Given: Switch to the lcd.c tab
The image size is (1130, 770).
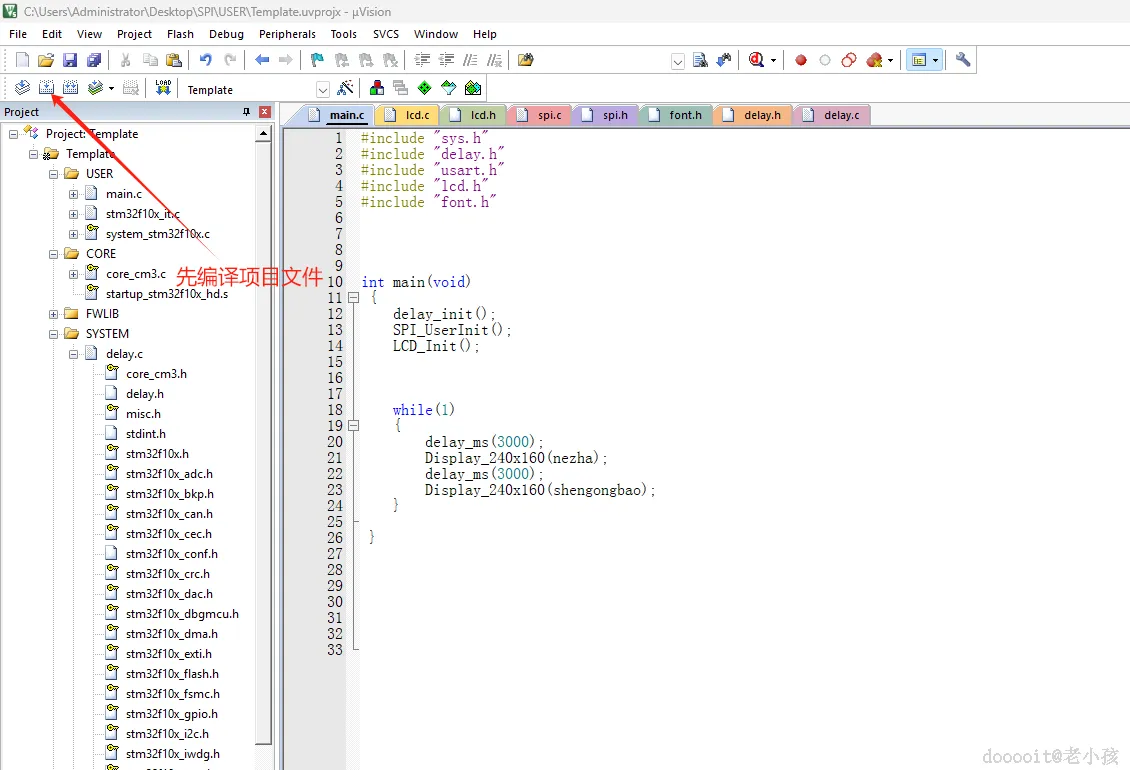Looking at the screenshot, I should [417, 115].
